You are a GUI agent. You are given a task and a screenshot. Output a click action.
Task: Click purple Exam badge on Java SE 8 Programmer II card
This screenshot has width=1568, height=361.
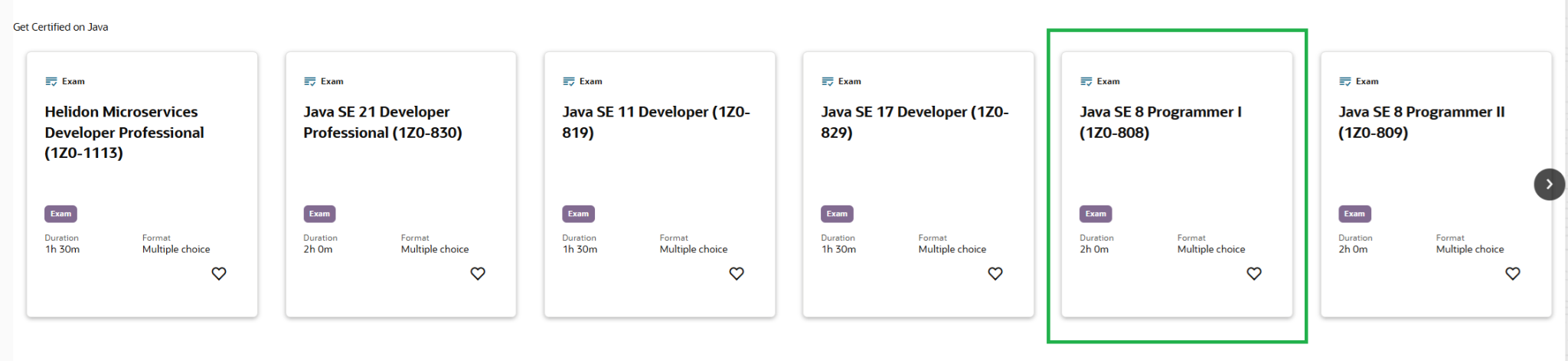[x=1355, y=214]
